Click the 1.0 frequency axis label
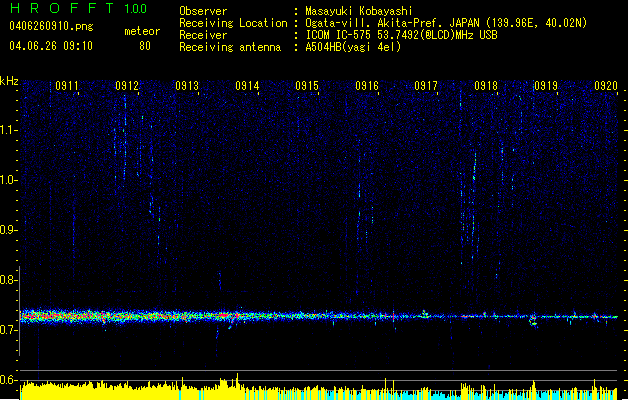 click(8, 180)
